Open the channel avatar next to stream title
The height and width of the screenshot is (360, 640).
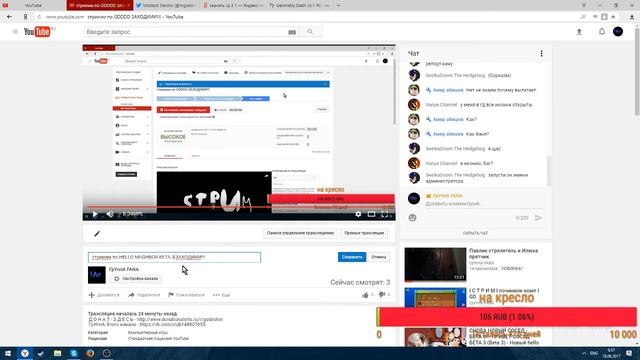click(97, 275)
